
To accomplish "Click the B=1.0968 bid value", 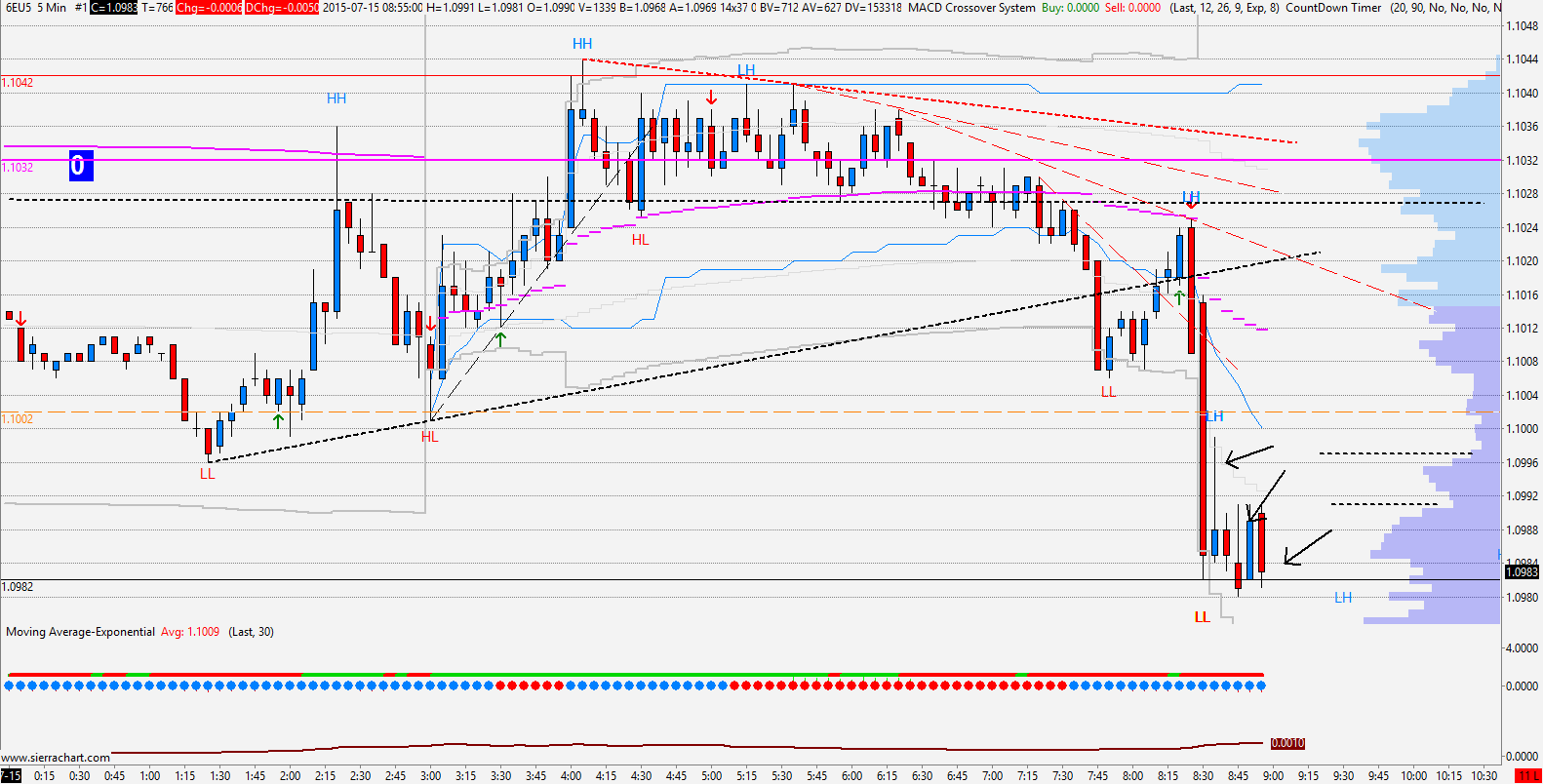I will click(643, 8).
